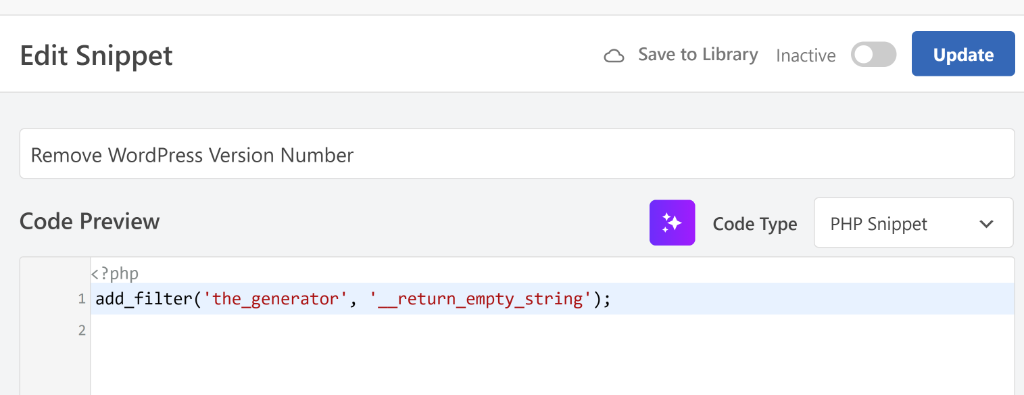Viewport: 1024px width, 395px height.
Task: Click the blue Update button
Action: point(963,54)
